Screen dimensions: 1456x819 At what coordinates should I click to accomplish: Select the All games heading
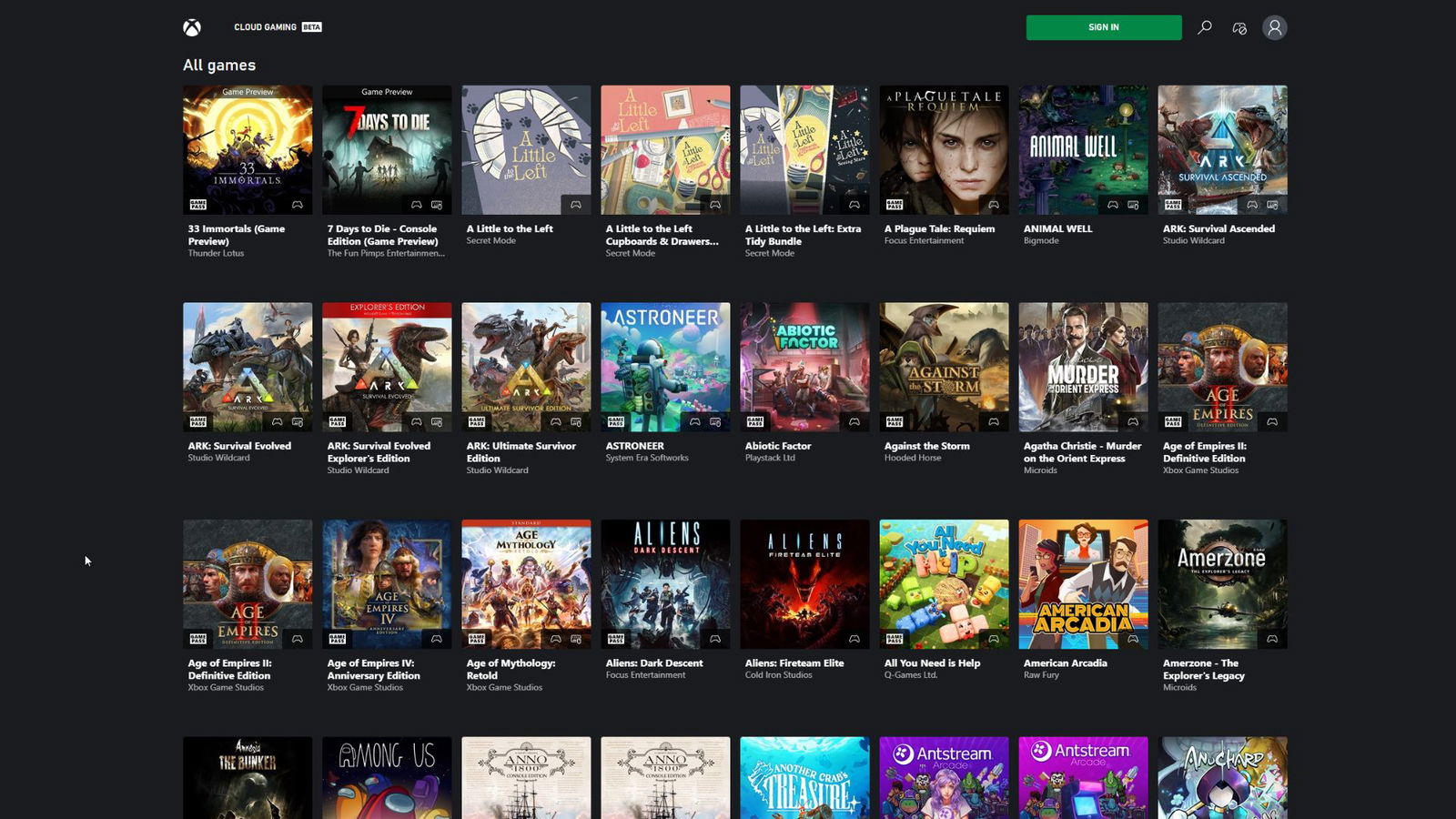click(218, 65)
